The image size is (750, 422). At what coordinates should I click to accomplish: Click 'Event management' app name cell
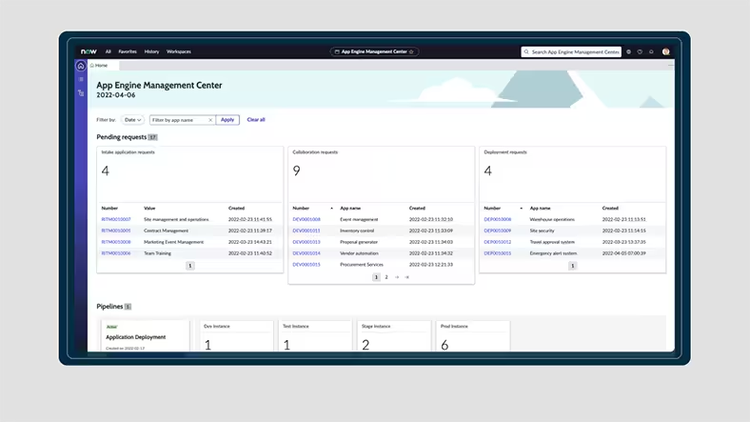point(359,220)
